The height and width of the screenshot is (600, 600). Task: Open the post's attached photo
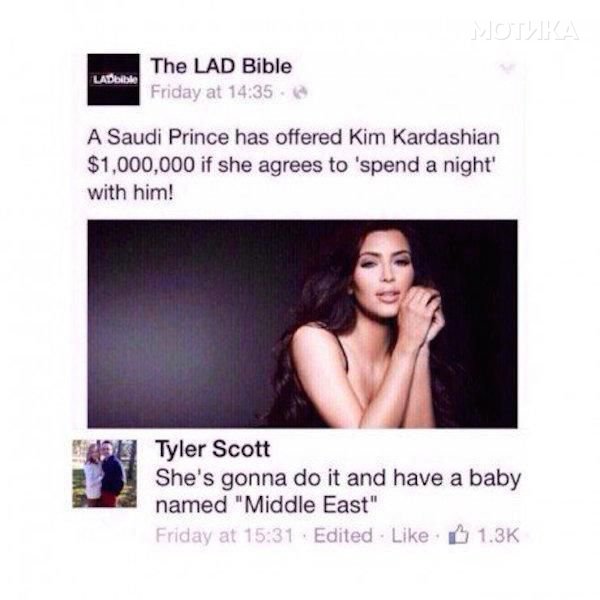click(x=302, y=324)
